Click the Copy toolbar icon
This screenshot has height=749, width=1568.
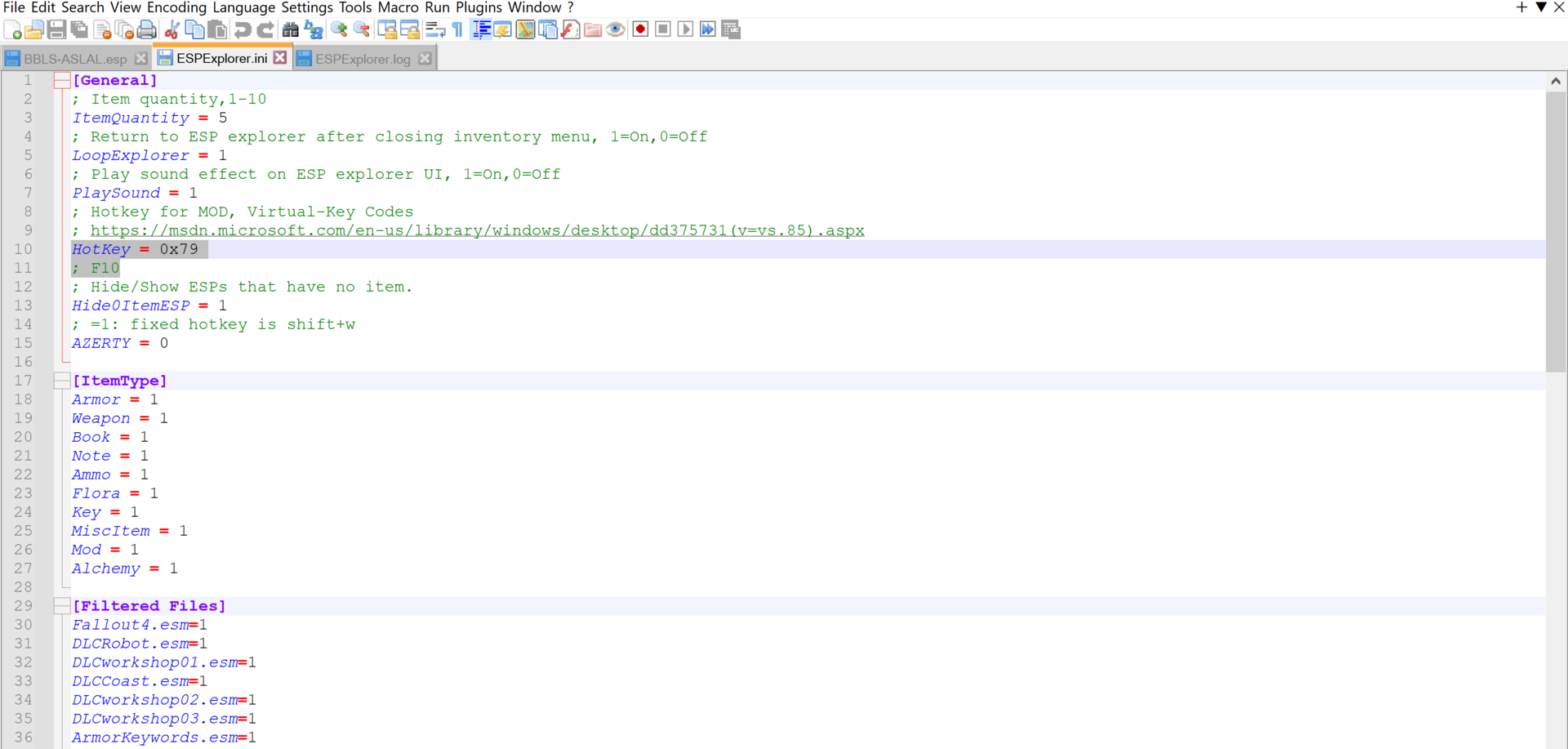(194, 30)
